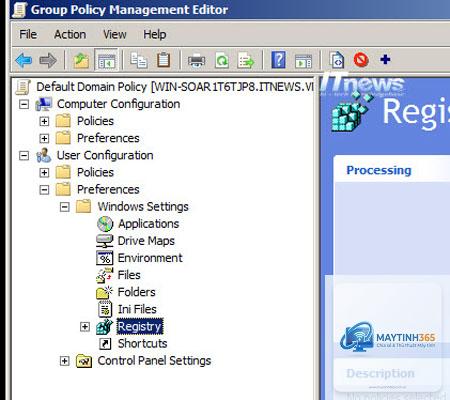
Task: Click the Paste clipboard icon
Action: 163,60
